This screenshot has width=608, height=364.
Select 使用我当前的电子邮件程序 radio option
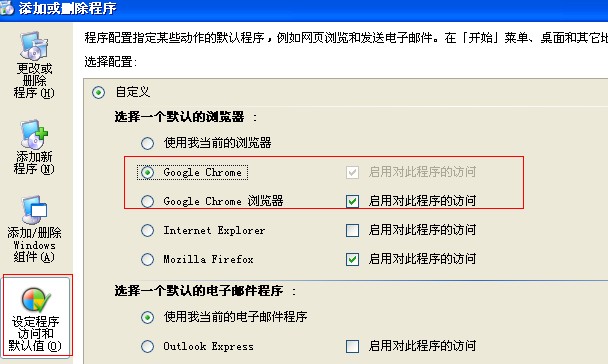tap(147, 317)
